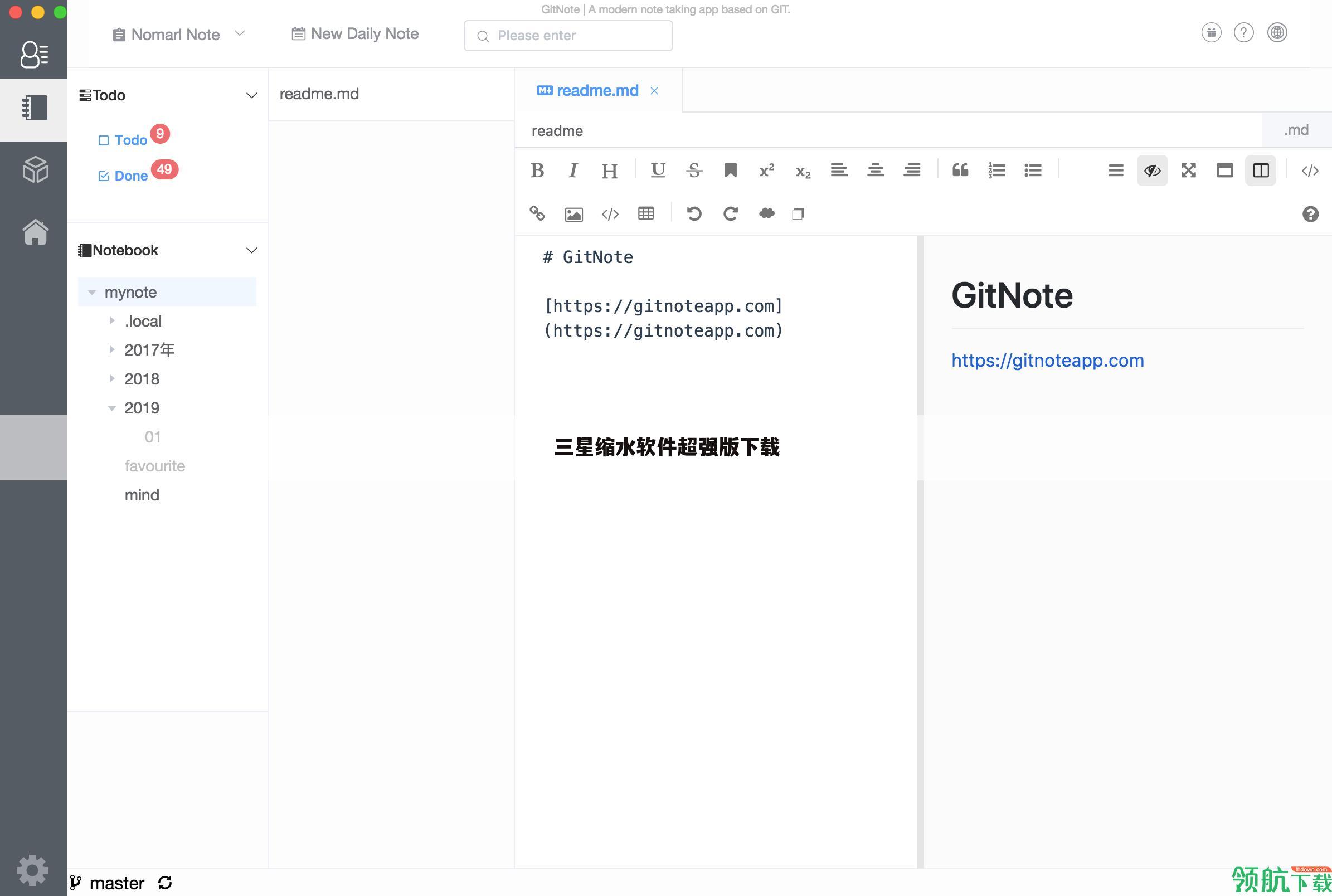
Task: Open the mind notebook folder
Action: pyautogui.click(x=142, y=495)
